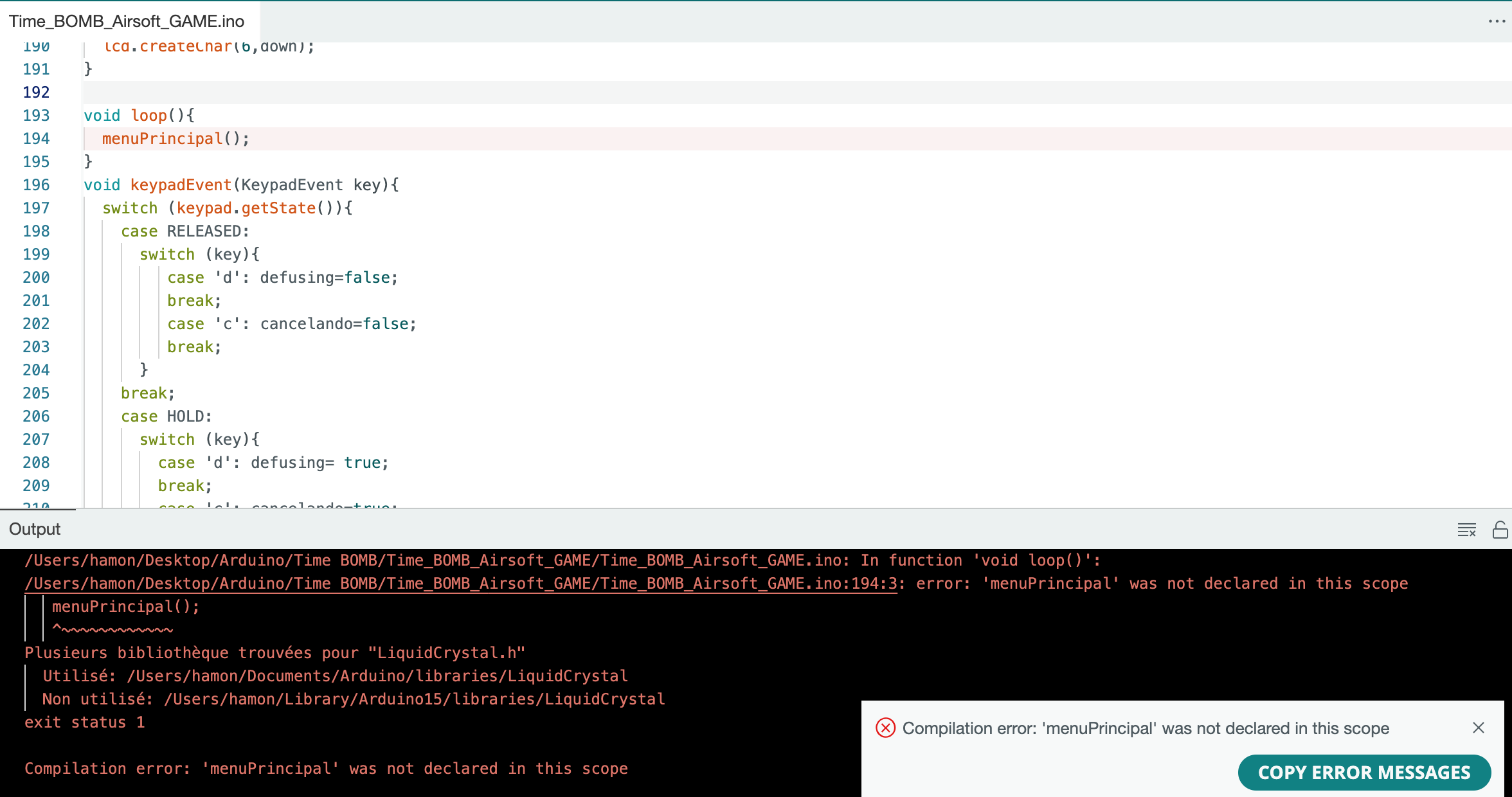Screen dimensions: 1512x797
Task: Click the Output panel header label
Action: pos(35,529)
